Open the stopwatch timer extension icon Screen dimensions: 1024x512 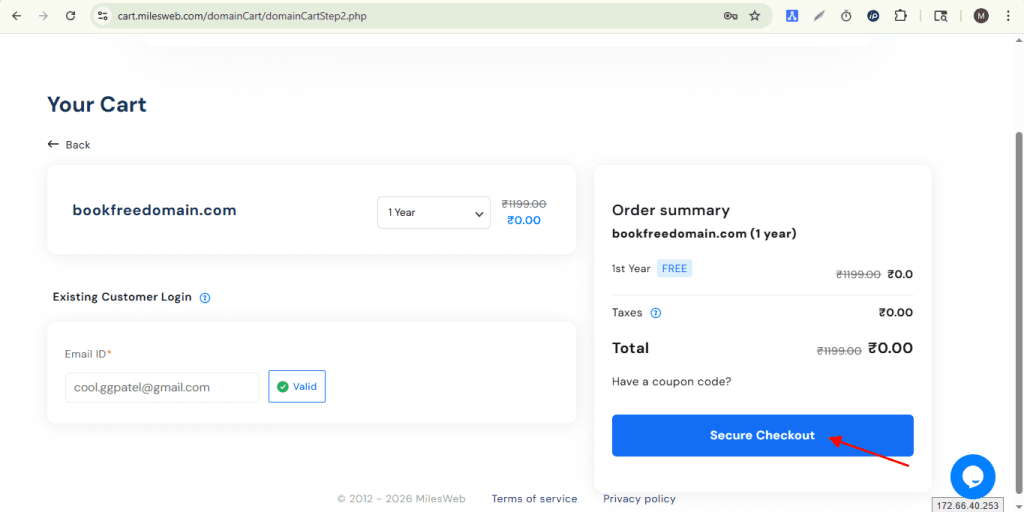pyautogui.click(x=846, y=16)
